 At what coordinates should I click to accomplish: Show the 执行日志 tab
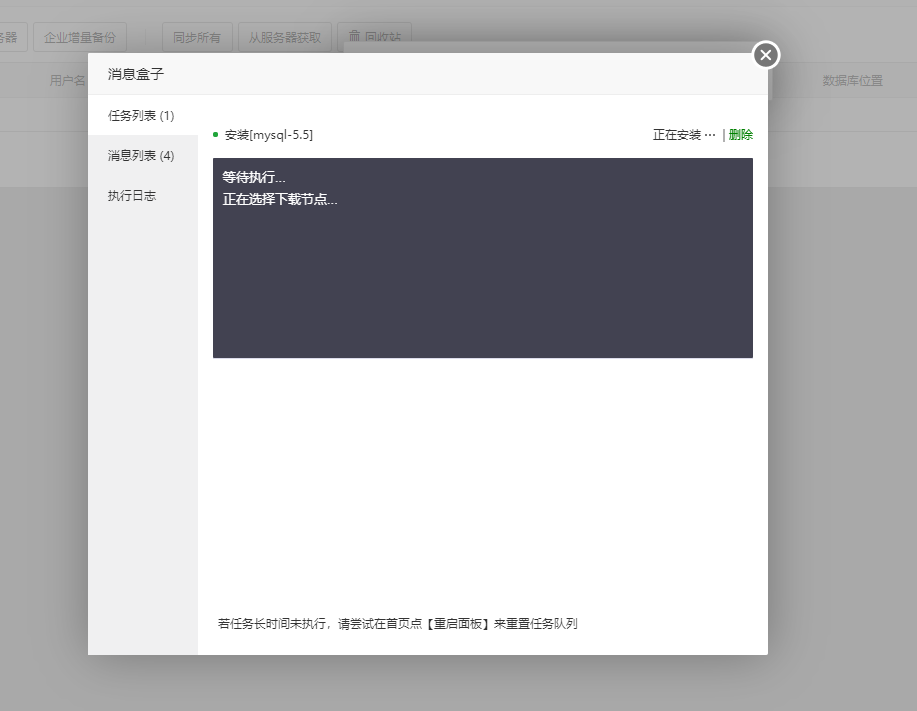[x=132, y=195]
